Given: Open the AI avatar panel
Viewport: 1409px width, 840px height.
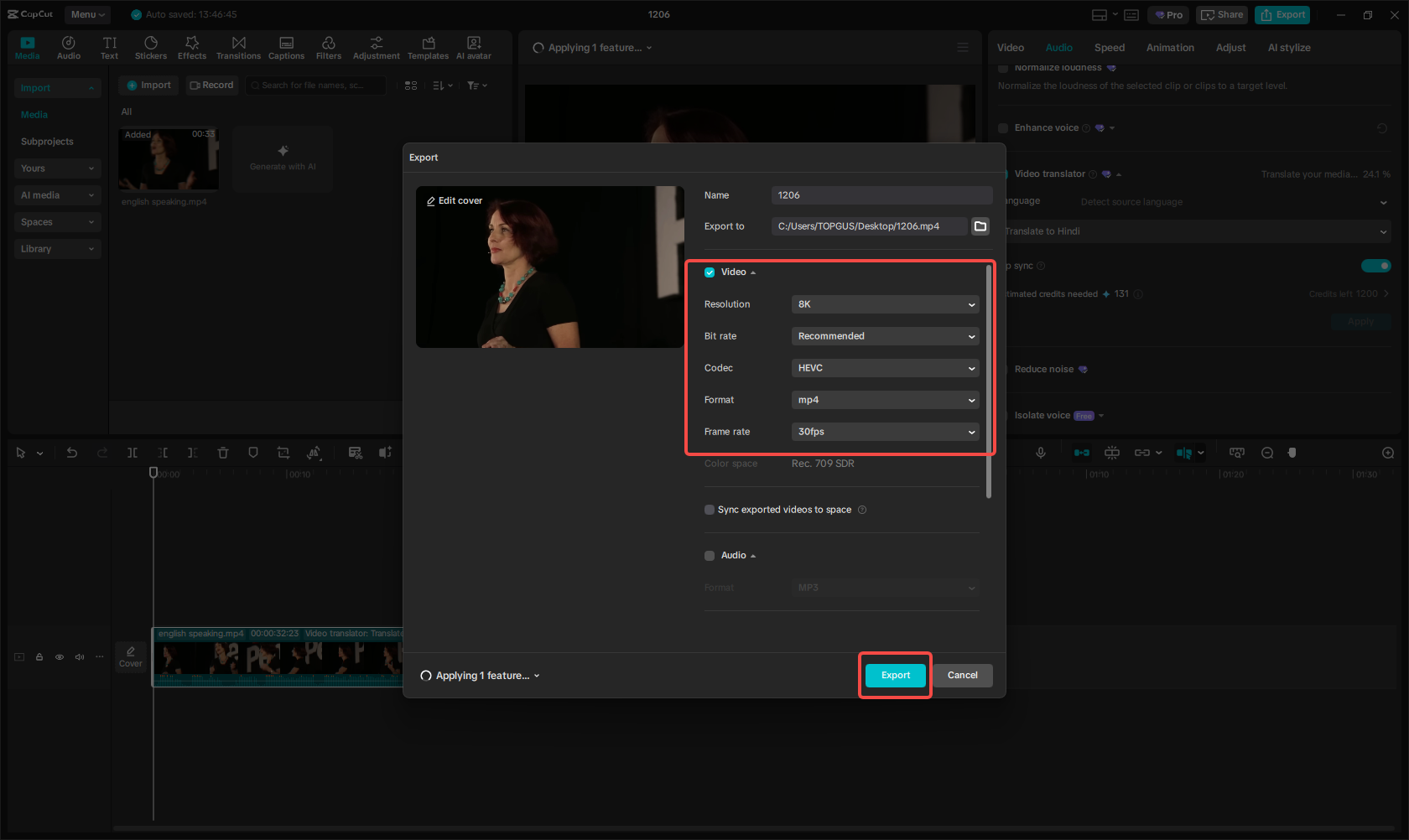Looking at the screenshot, I should 473,46.
